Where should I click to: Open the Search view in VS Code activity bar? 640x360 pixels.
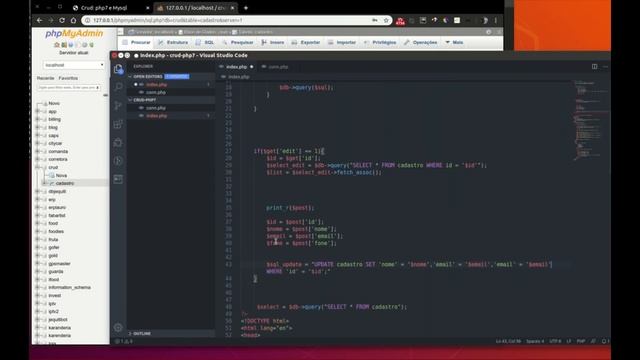pos(118,87)
